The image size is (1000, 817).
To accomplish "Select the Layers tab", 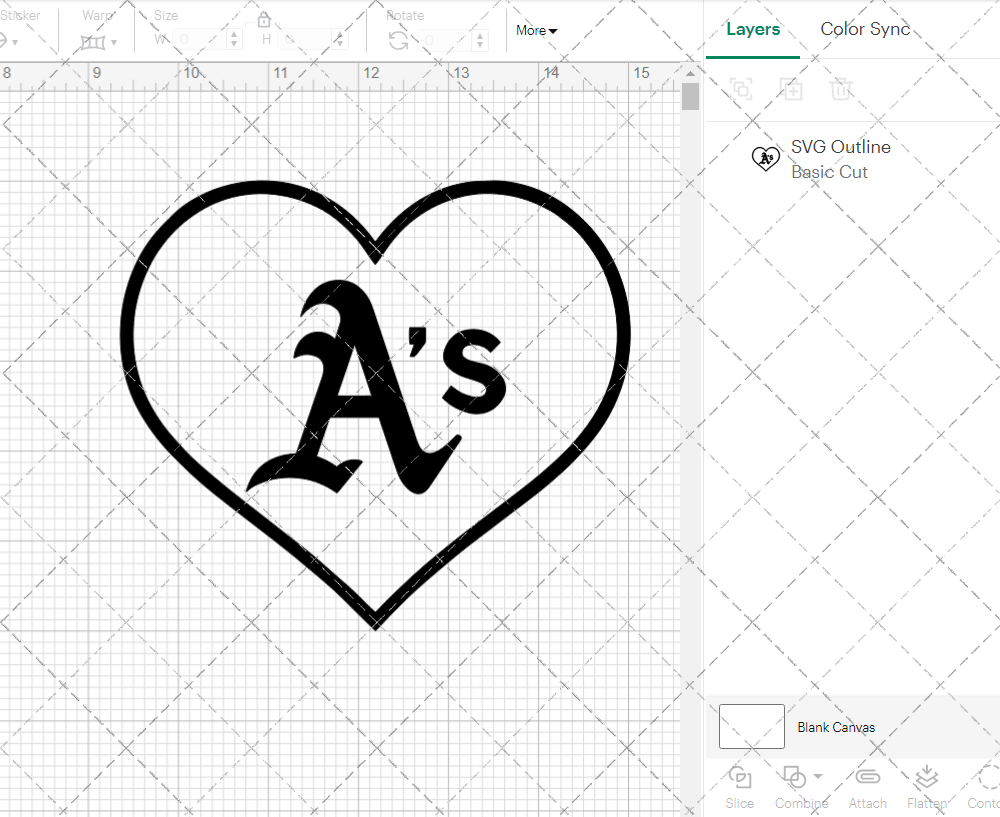I will click(x=753, y=29).
